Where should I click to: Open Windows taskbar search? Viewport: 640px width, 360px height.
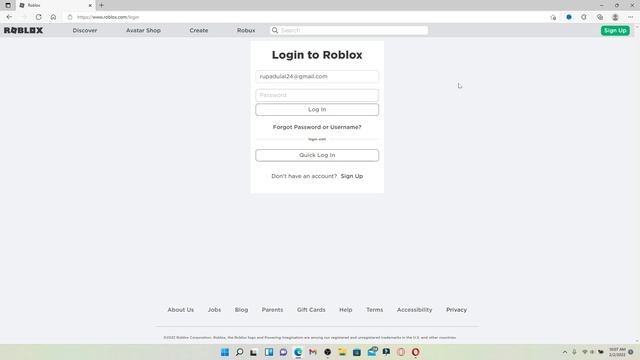(x=240, y=352)
